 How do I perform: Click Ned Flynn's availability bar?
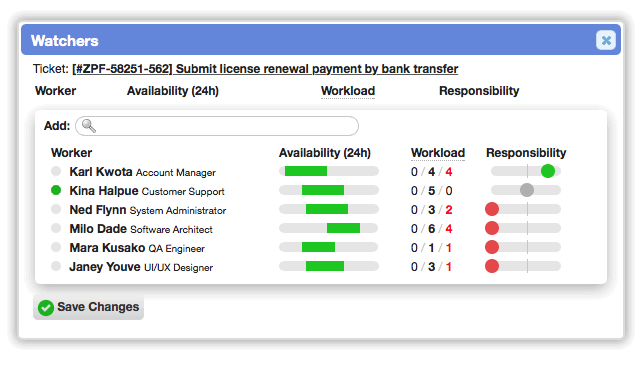point(329,209)
